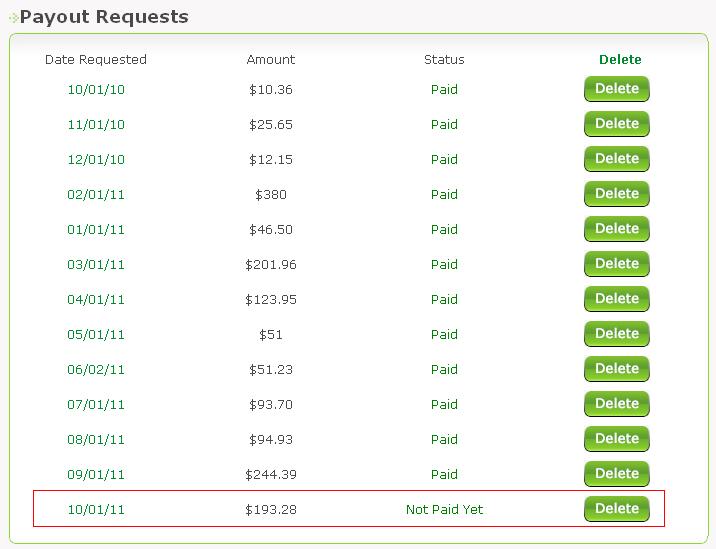Delete the Not Paid Yet request
Screen dimensions: 716x549
[x=616, y=509]
